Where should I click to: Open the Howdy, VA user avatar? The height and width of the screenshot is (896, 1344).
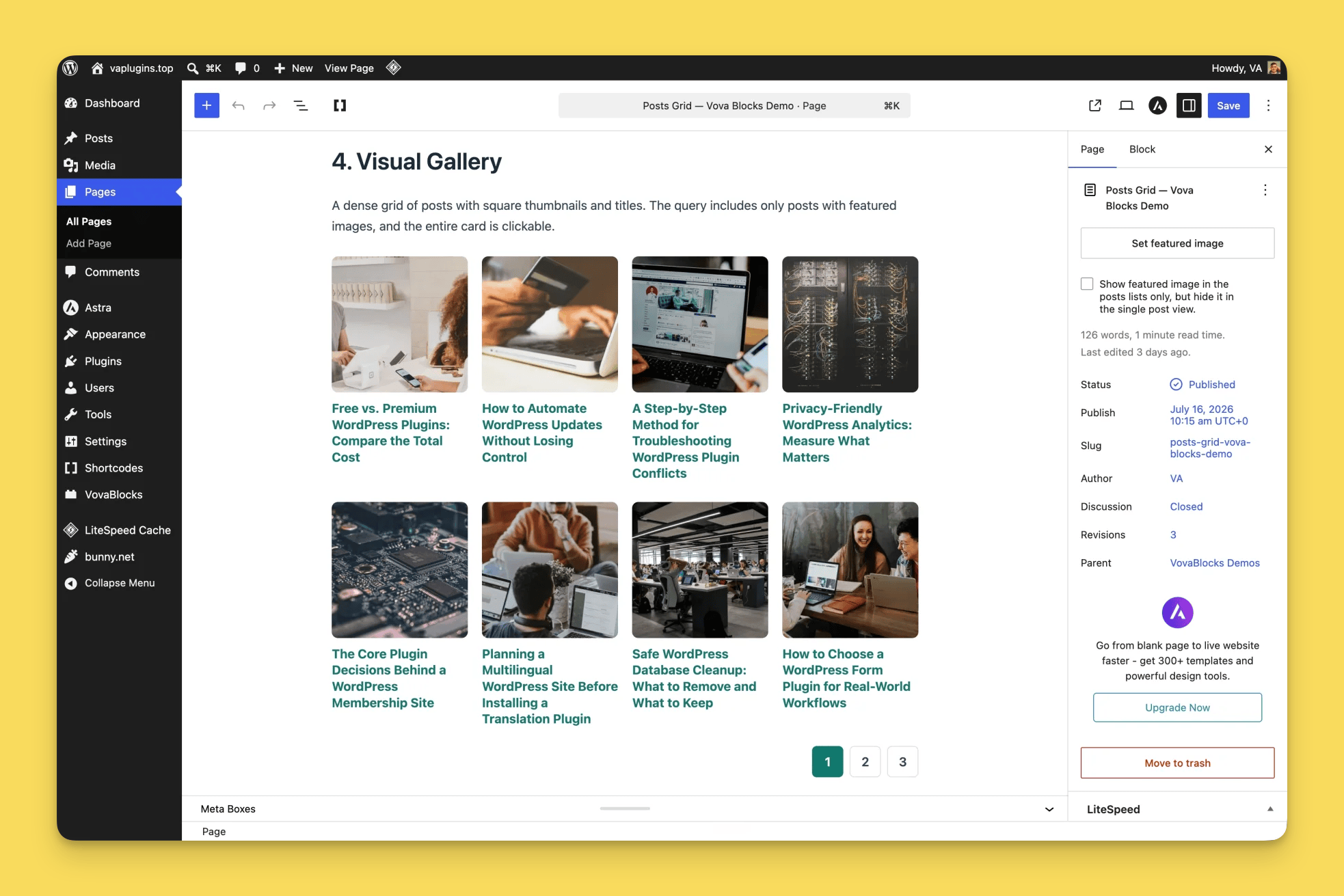tap(1274, 68)
